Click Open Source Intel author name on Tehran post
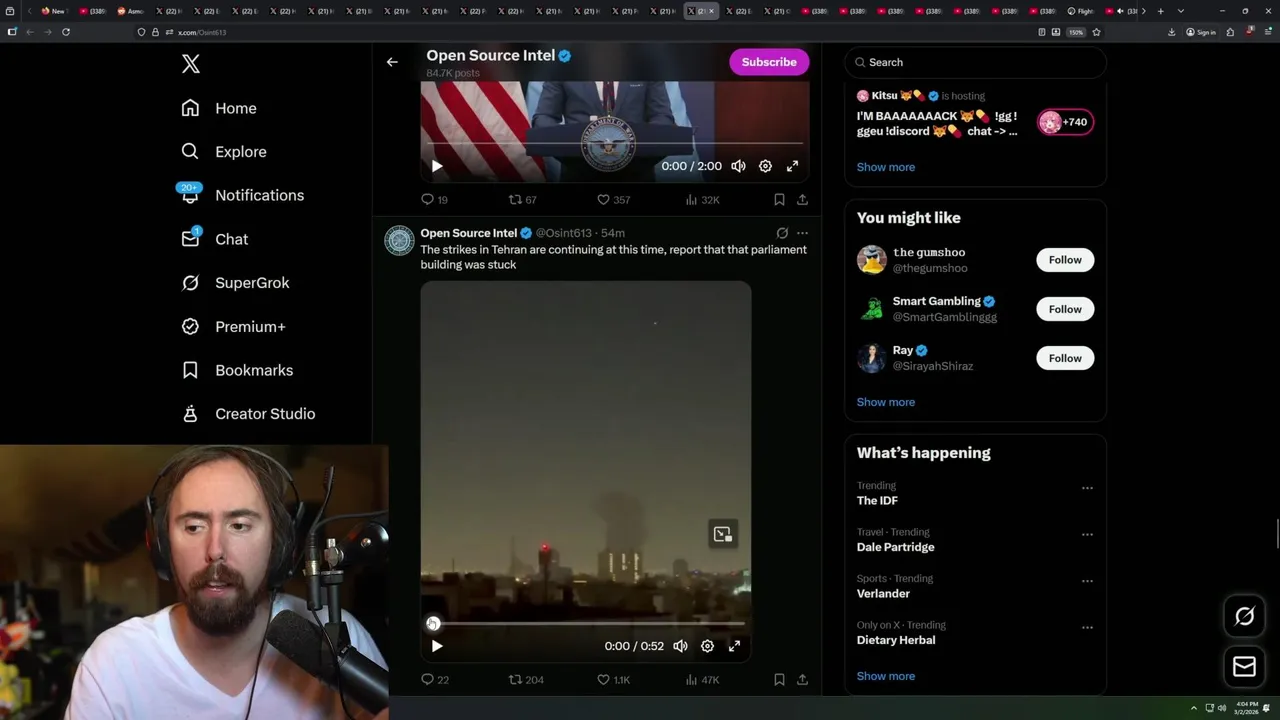Screen dimensions: 1280x720 469,233
